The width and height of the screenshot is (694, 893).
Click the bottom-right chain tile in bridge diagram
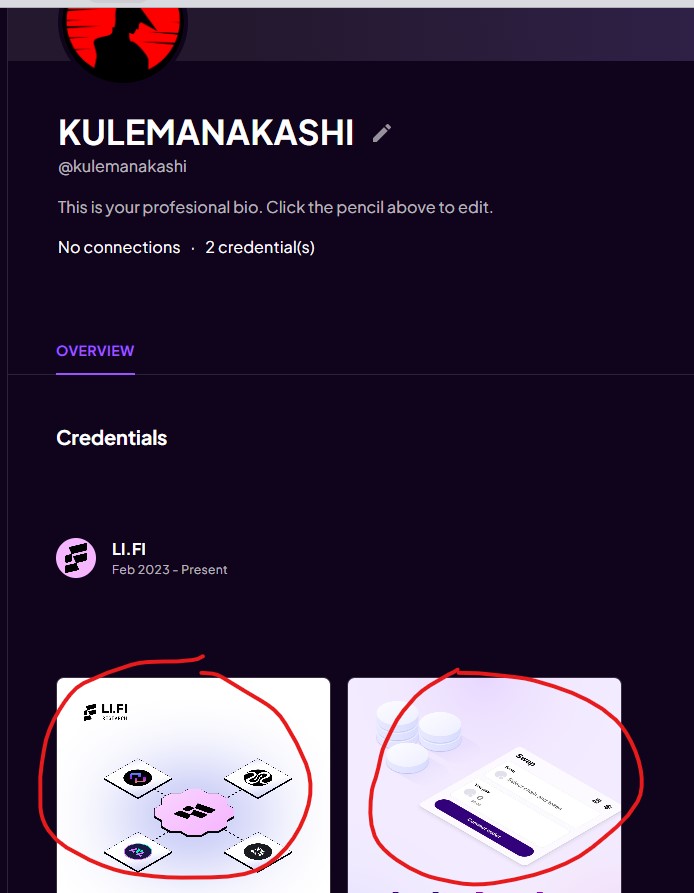[x=258, y=852]
